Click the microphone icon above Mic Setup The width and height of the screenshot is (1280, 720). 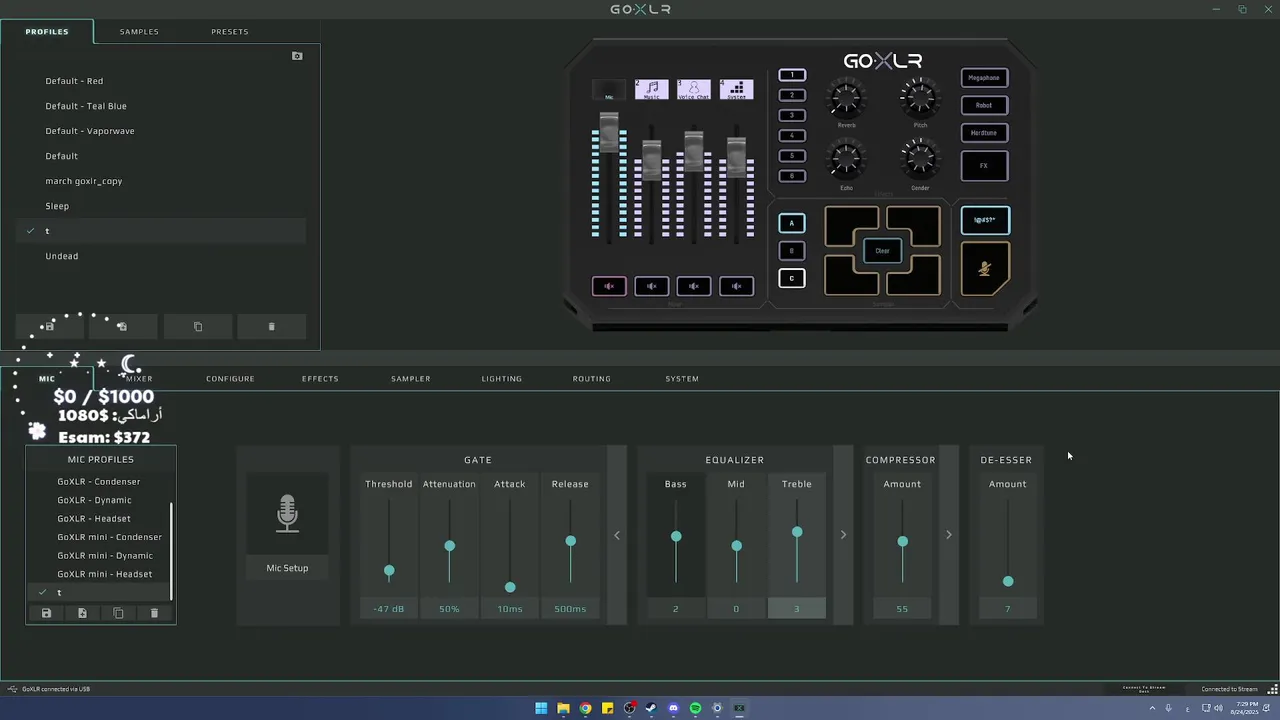click(287, 513)
